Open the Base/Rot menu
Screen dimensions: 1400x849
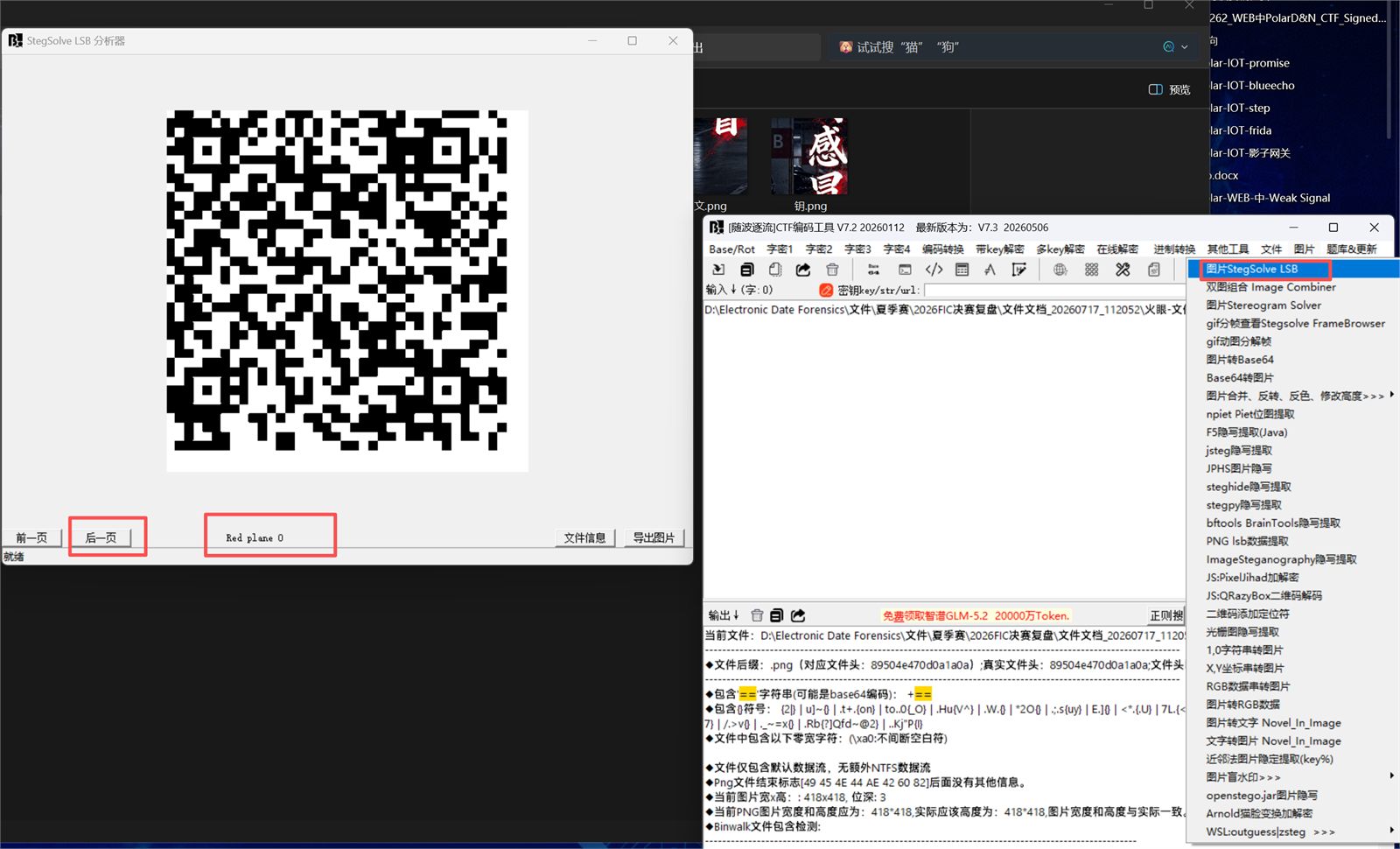(x=731, y=249)
